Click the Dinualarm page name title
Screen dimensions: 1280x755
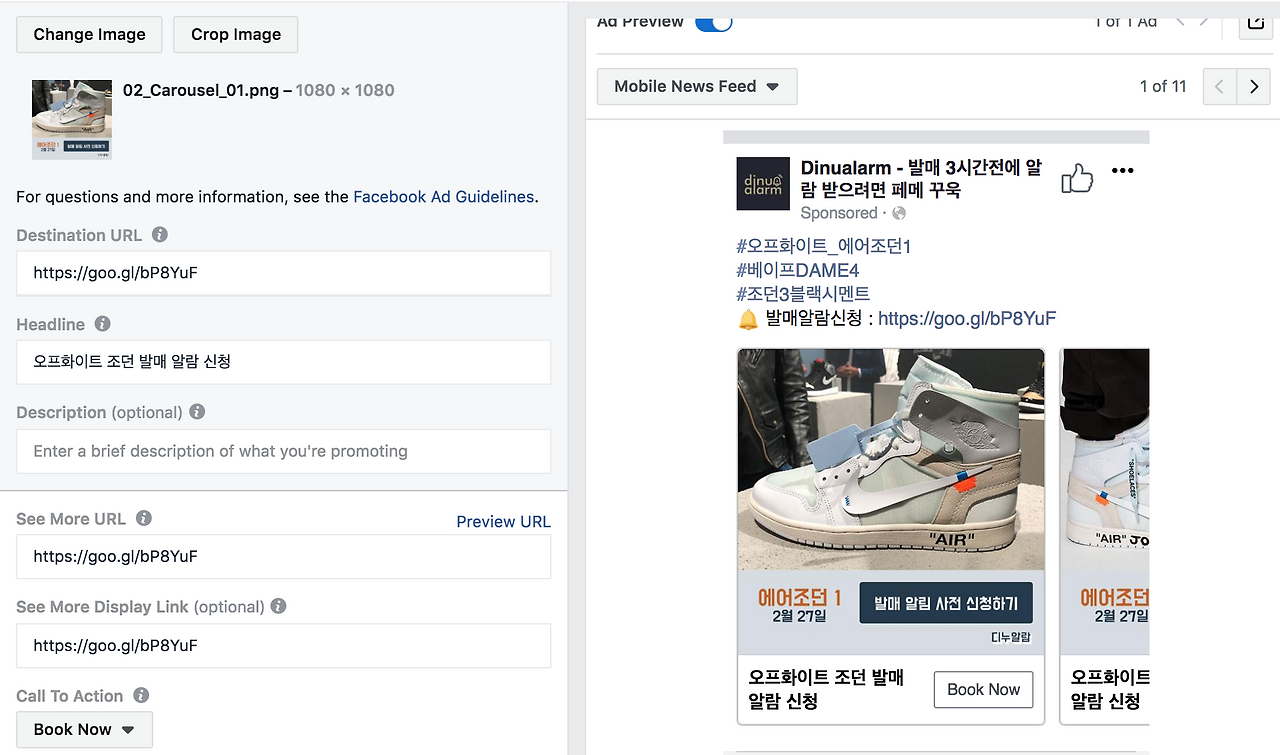(921, 178)
